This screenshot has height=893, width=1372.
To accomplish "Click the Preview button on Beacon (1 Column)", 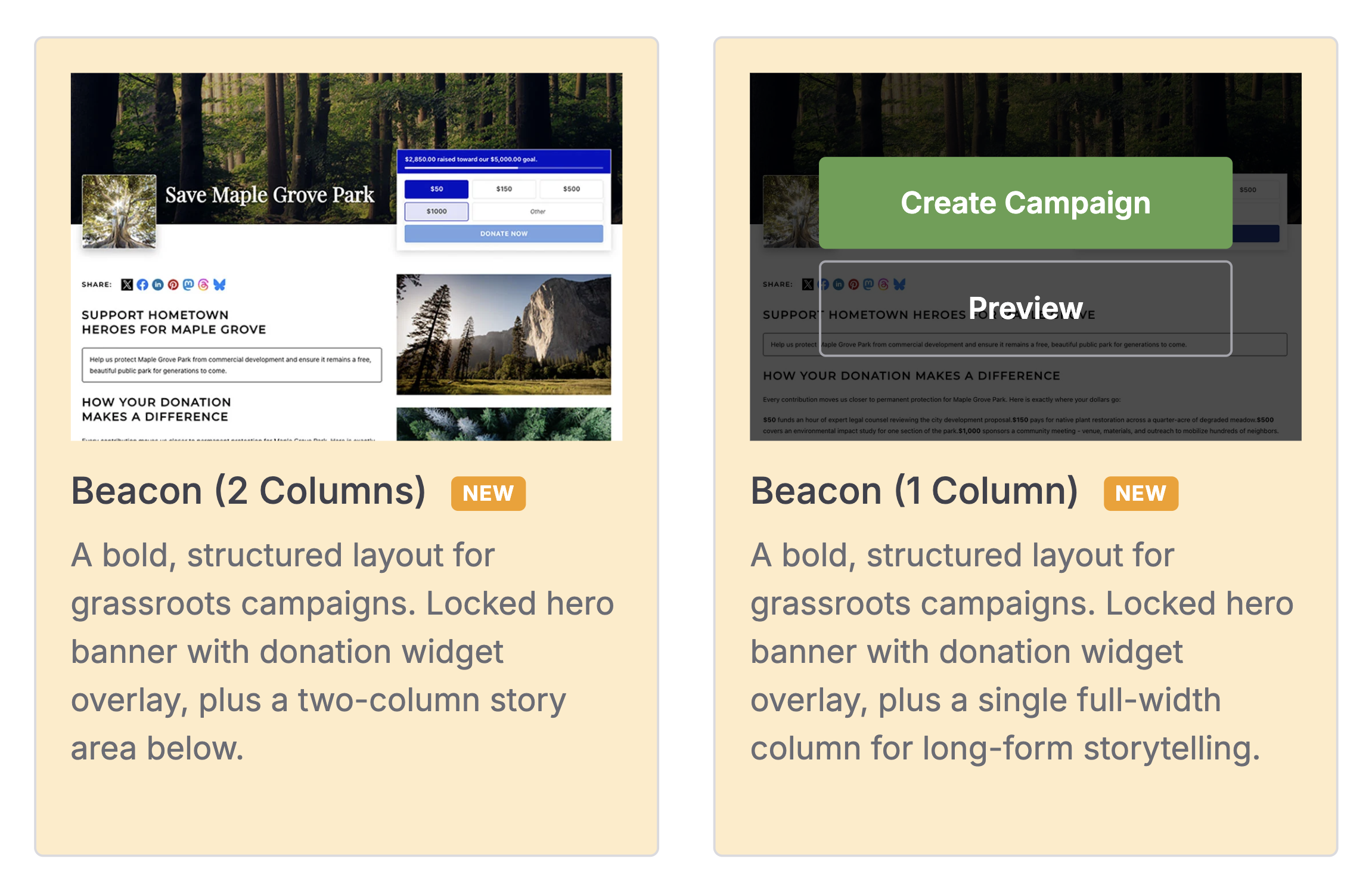I will coord(1025,308).
